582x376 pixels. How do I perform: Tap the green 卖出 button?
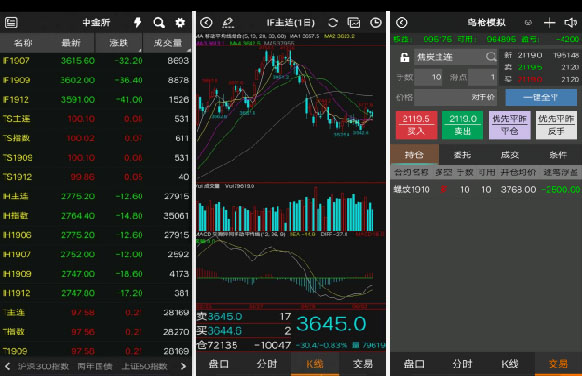[462, 125]
